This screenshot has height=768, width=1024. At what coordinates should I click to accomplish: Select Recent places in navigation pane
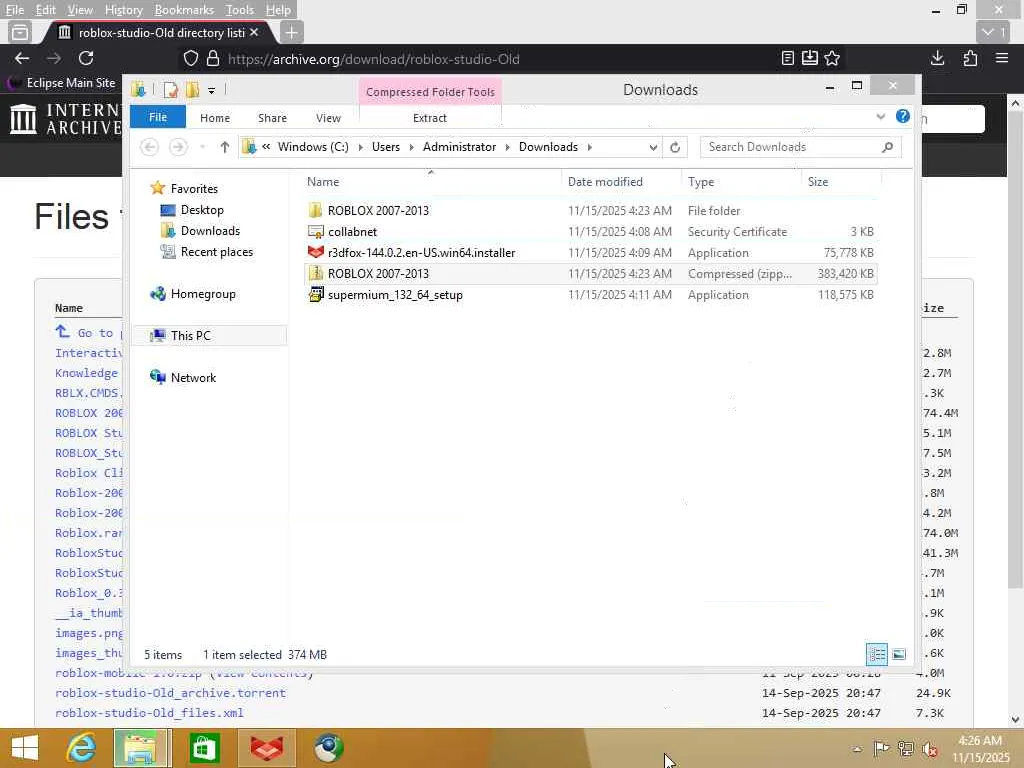216,251
